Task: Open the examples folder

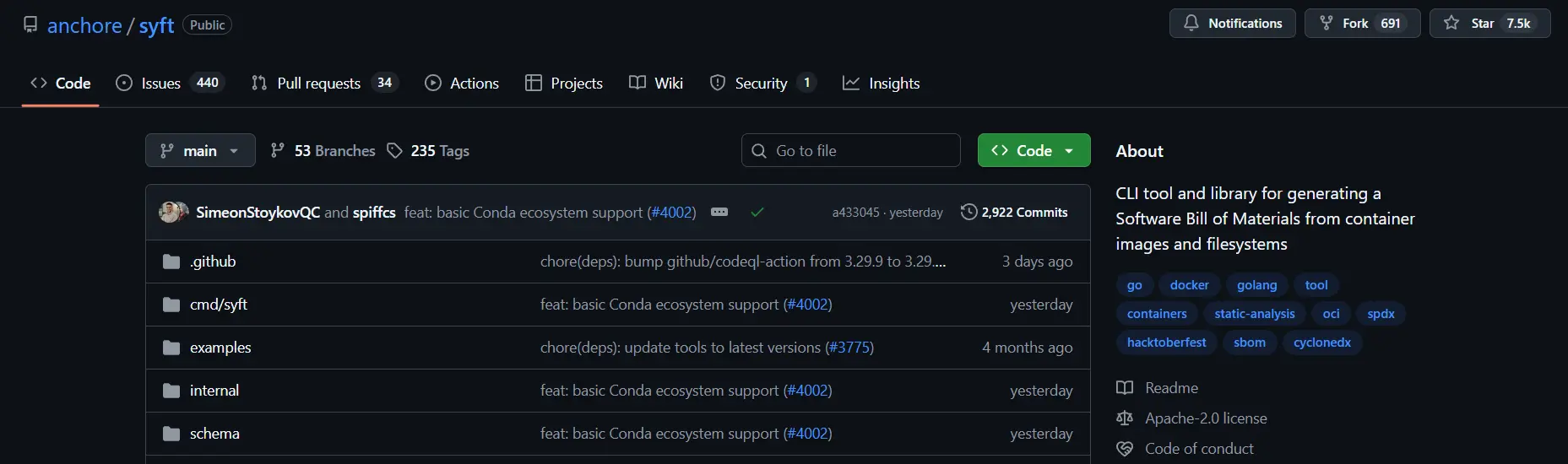Action: click(x=220, y=348)
